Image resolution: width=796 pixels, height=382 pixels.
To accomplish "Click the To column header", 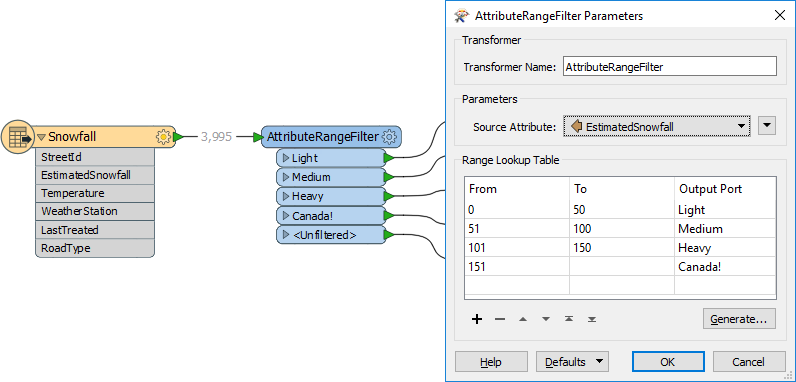I will click(x=622, y=189).
